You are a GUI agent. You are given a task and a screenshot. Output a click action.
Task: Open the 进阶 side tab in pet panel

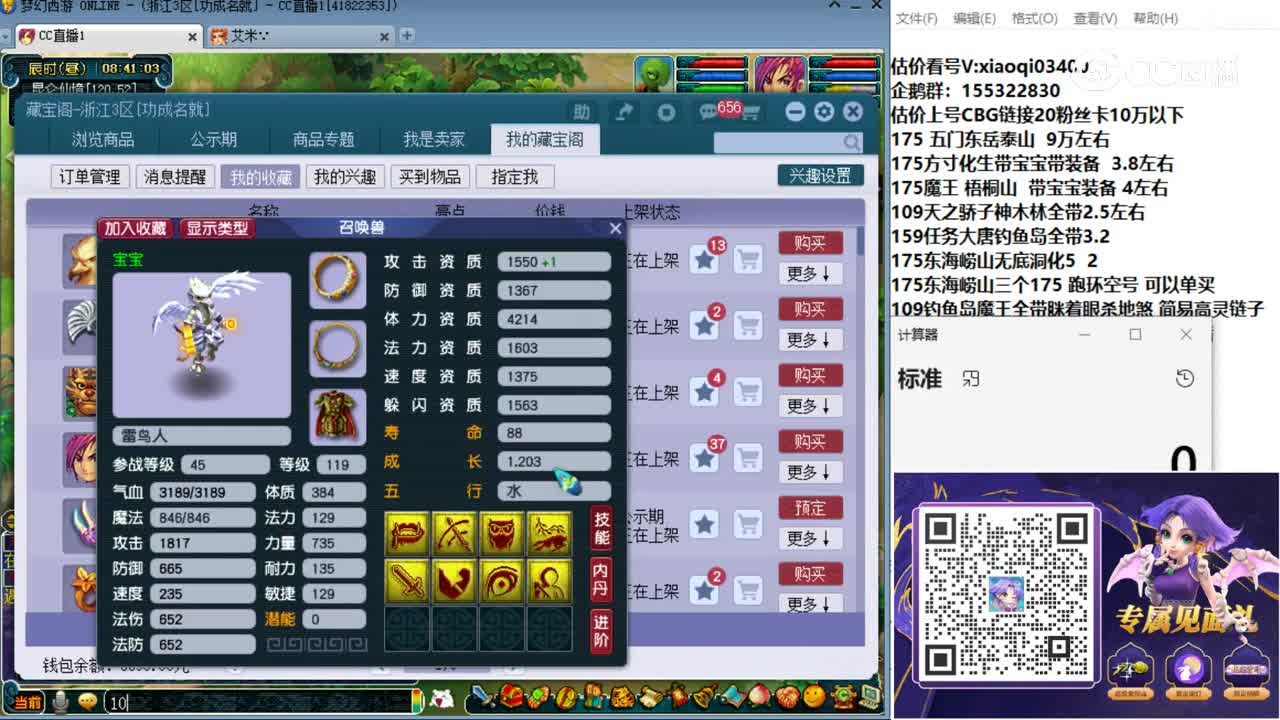[601, 631]
